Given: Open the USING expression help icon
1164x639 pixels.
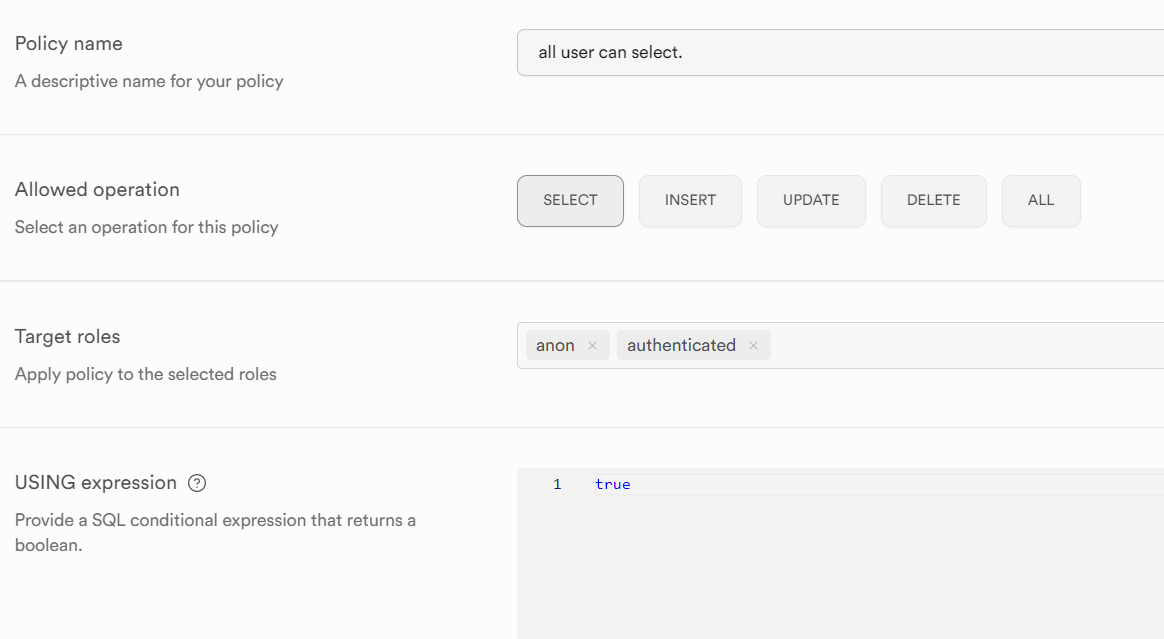Looking at the screenshot, I should [x=197, y=483].
